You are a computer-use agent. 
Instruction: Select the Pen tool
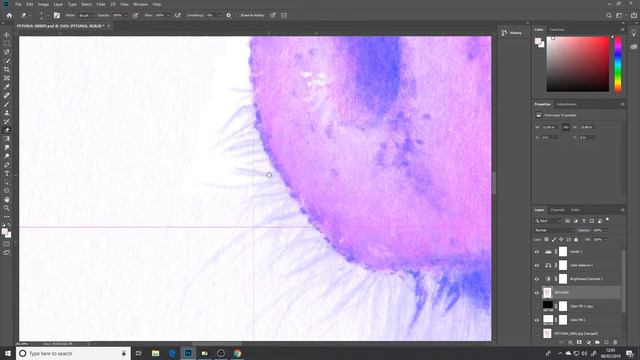pyautogui.click(x=7, y=165)
